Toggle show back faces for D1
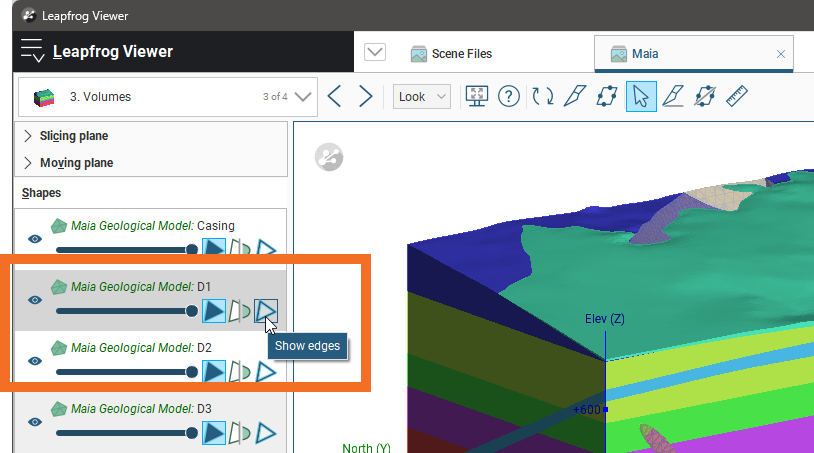814x453 pixels. tap(240, 311)
